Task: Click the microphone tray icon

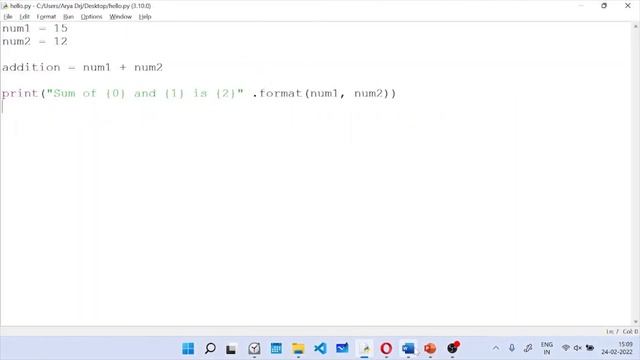Action: click(x=511, y=348)
